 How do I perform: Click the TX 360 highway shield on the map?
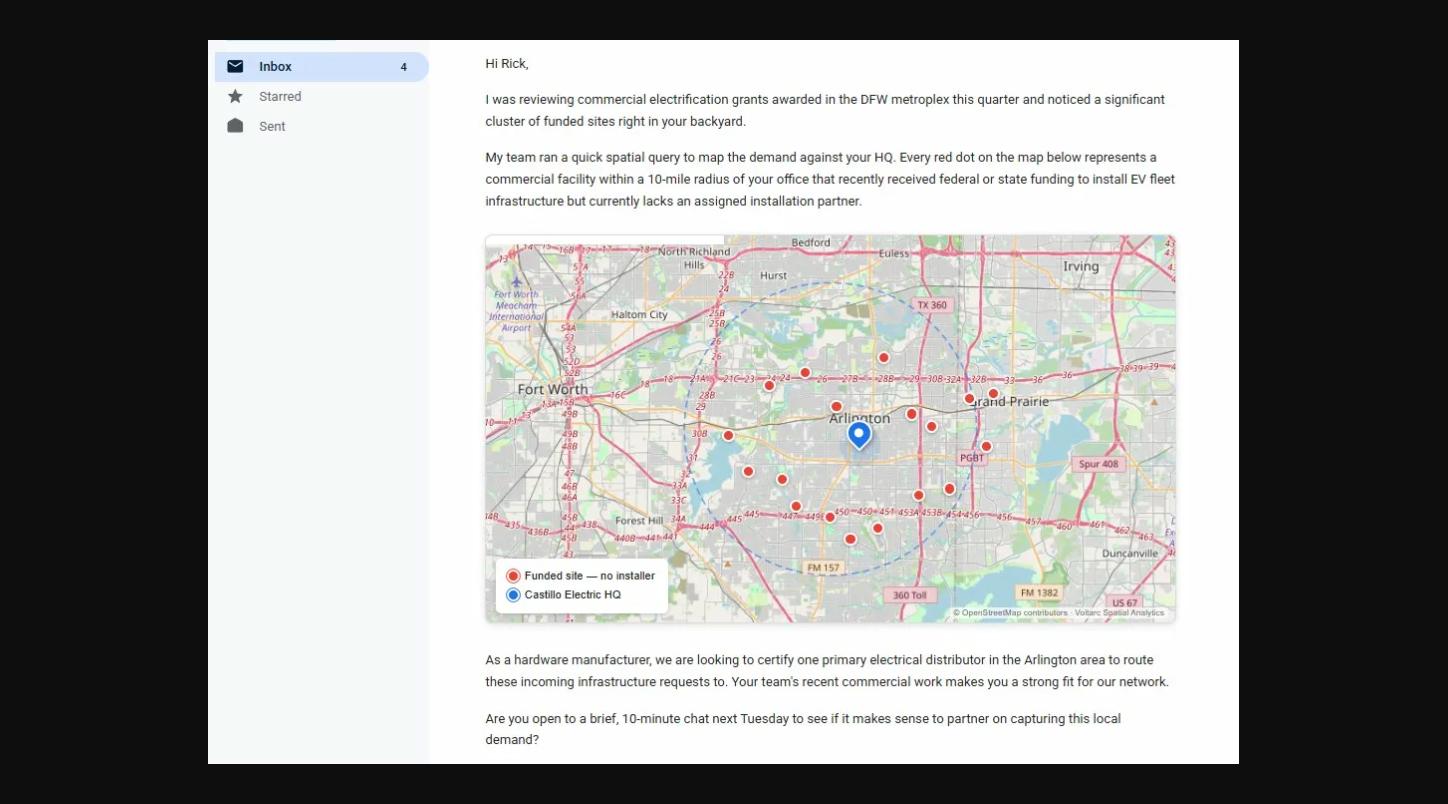pos(932,305)
